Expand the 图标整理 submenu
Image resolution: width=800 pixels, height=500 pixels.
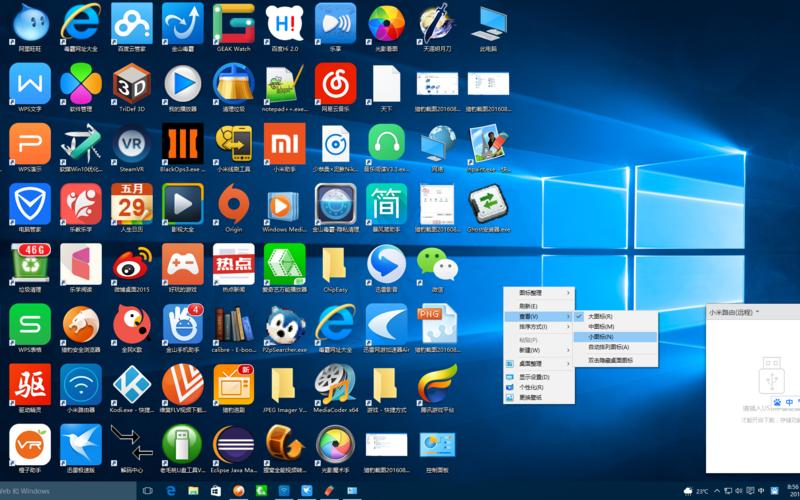pos(539,293)
